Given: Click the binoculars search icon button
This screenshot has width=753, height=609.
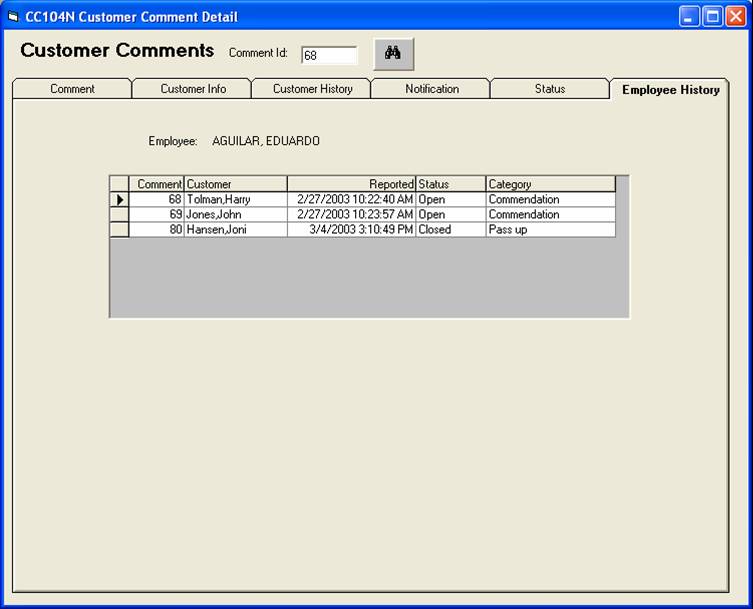Looking at the screenshot, I should pyautogui.click(x=393, y=54).
